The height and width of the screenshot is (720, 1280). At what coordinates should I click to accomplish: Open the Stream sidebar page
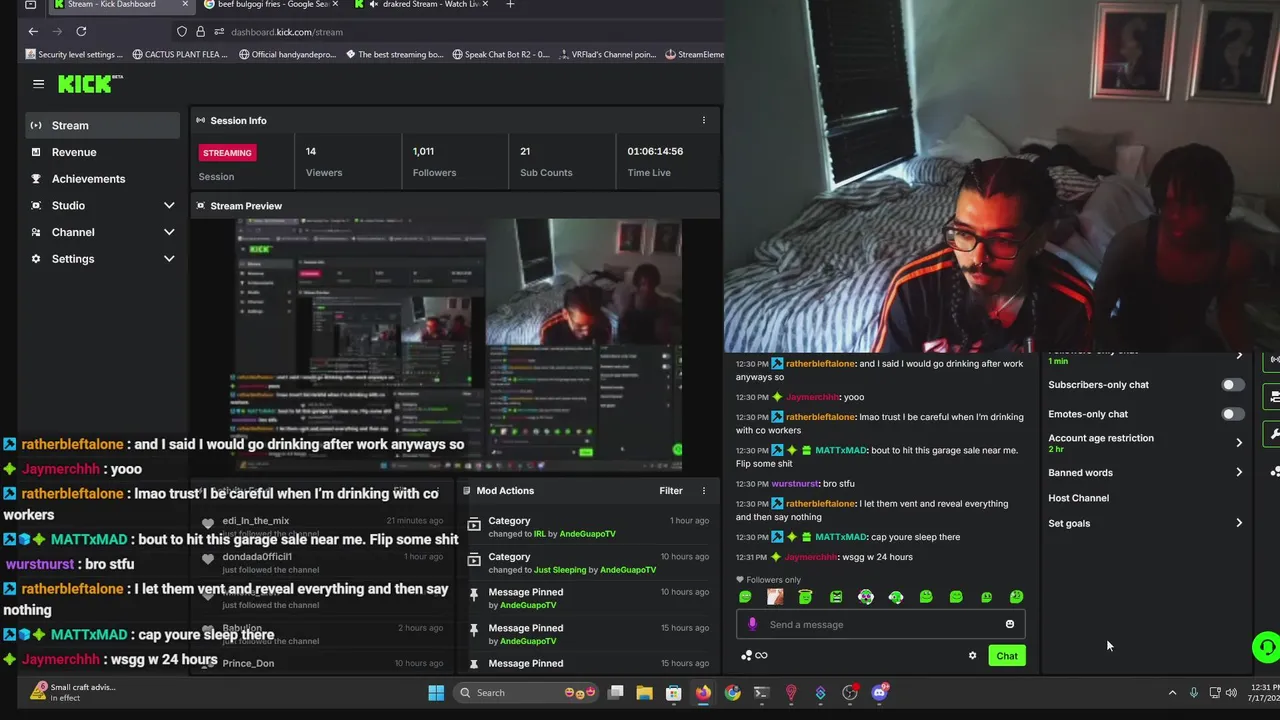click(x=104, y=125)
